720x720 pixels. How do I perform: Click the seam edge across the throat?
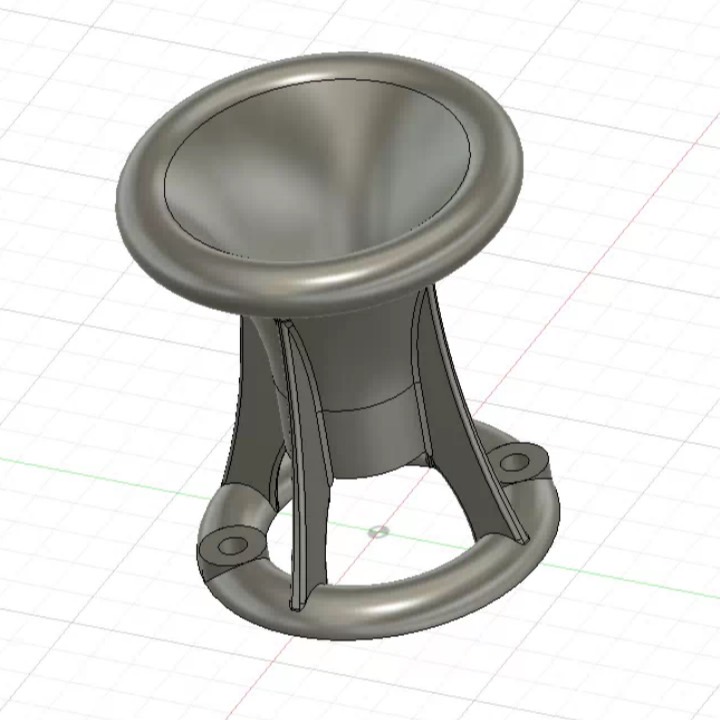[x=370, y=410]
